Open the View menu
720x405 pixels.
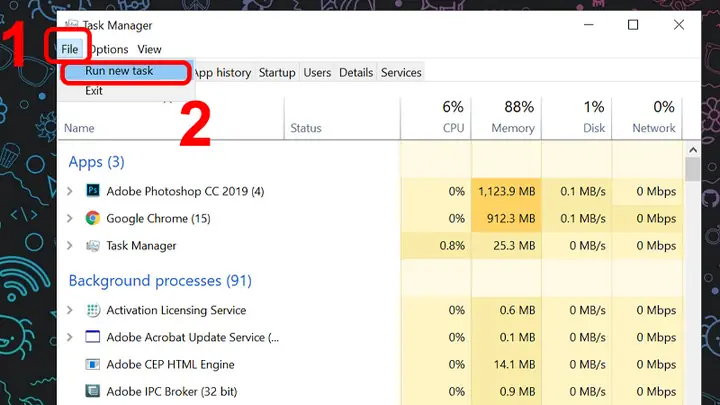pos(149,49)
